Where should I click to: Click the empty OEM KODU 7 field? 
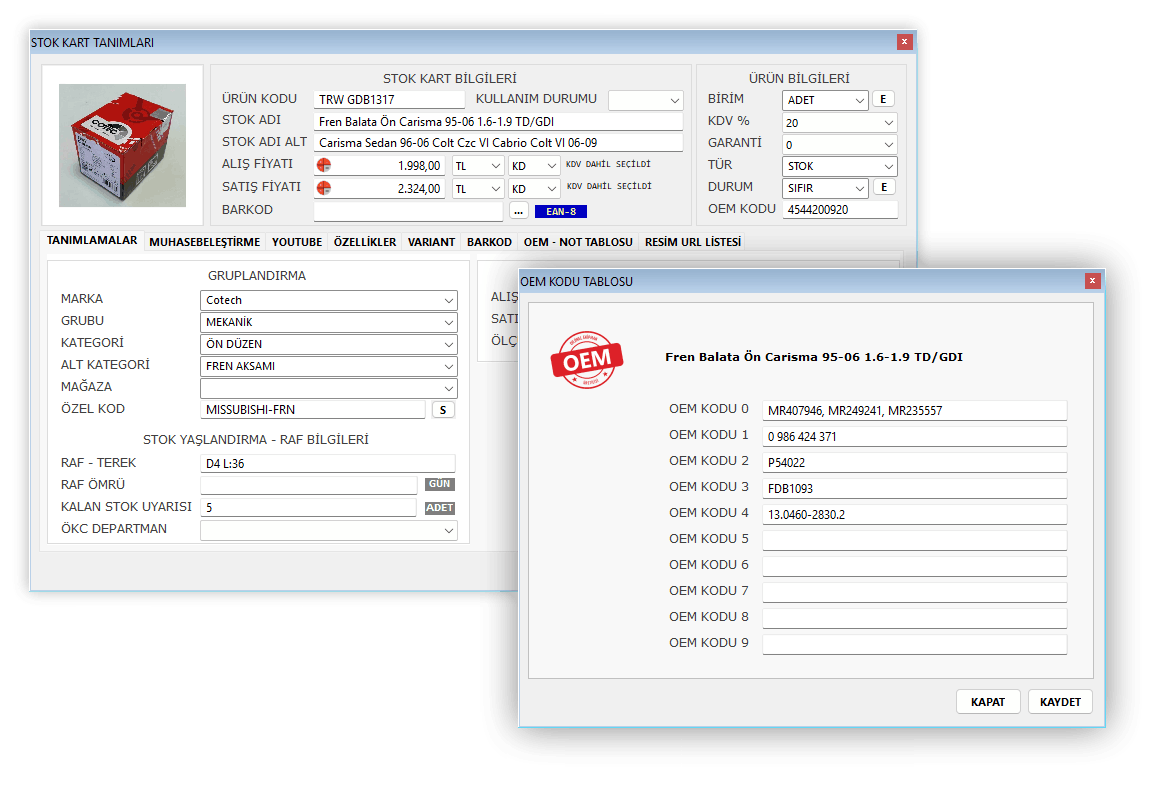914,593
